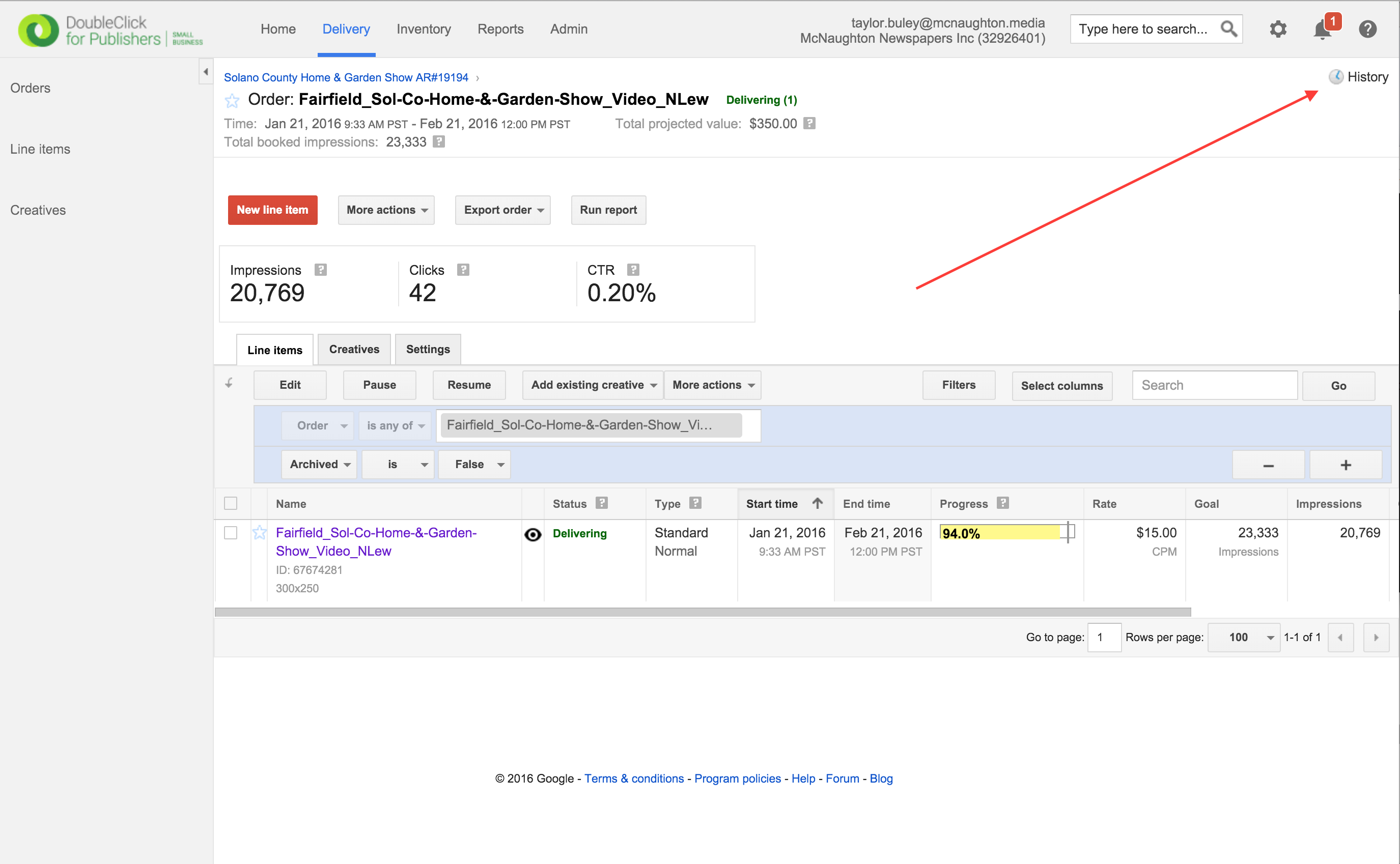Viewport: 1400px width, 864px height.
Task: Toggle the eye preview icon for line item
Action: tap(533, 534)
